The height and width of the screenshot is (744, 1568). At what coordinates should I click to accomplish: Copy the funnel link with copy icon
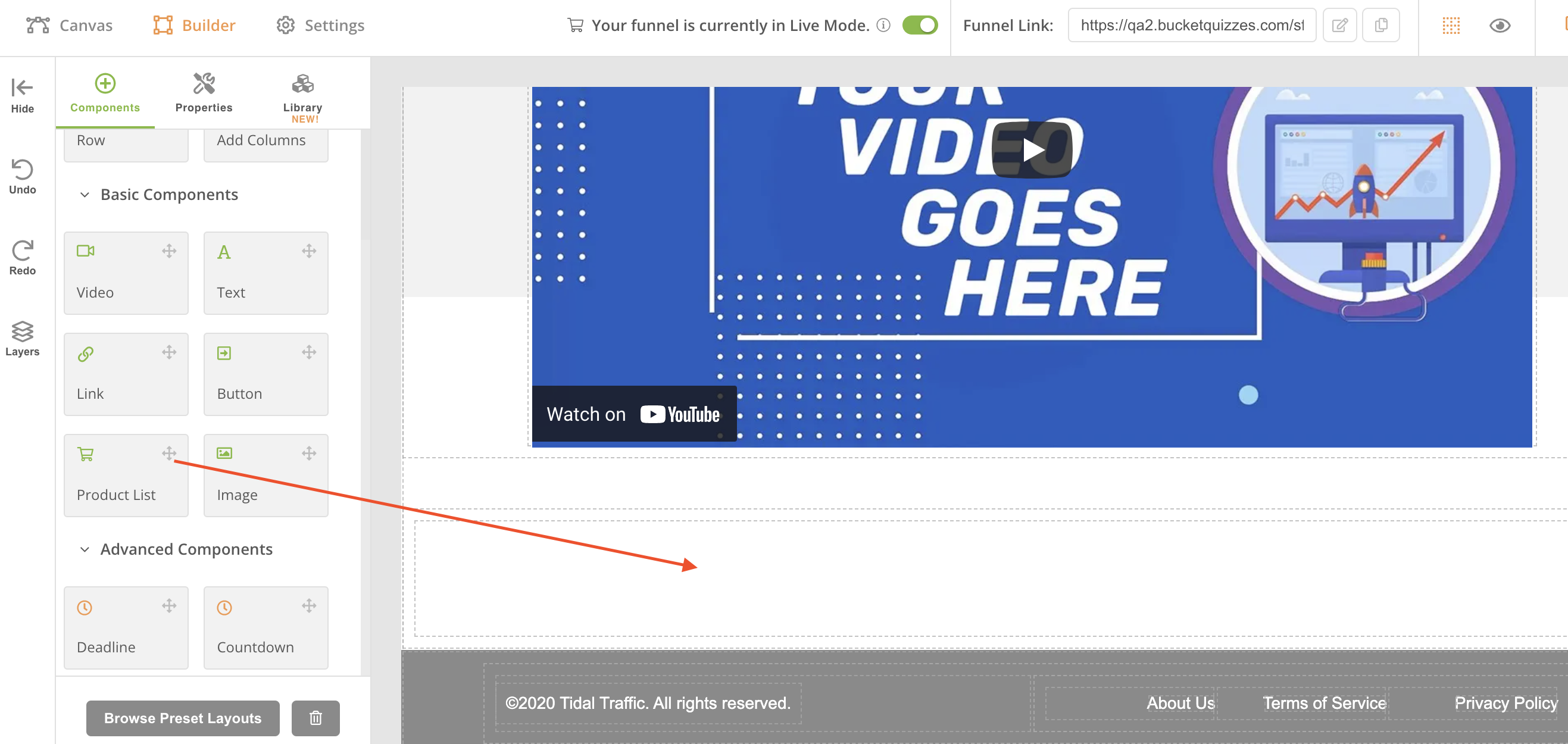(1380, 25)
